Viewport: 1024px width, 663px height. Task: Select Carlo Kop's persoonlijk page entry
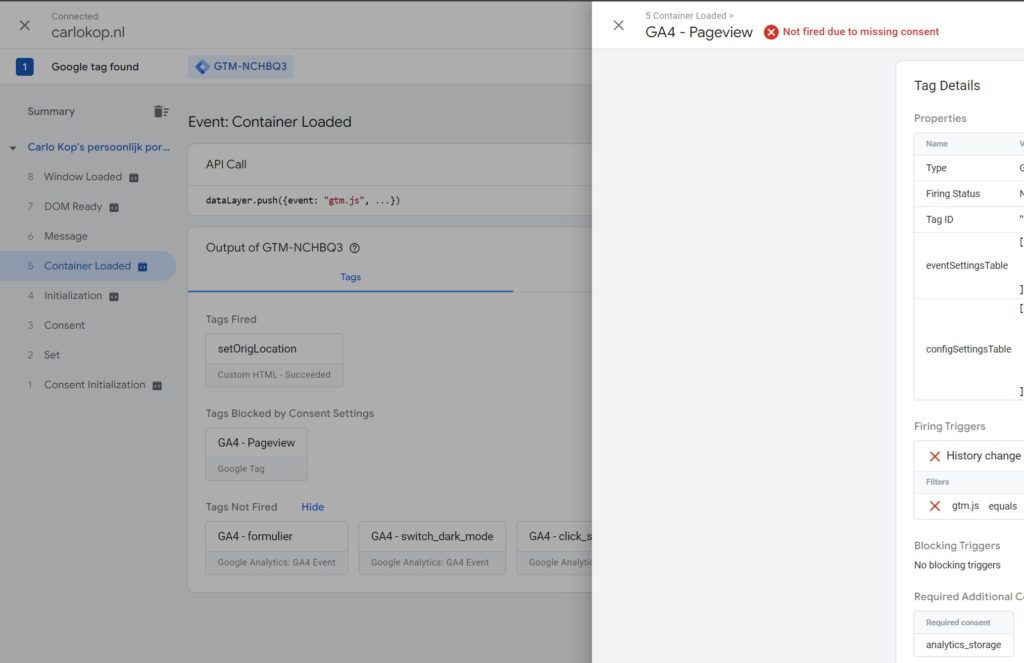[x=99, y=148]
